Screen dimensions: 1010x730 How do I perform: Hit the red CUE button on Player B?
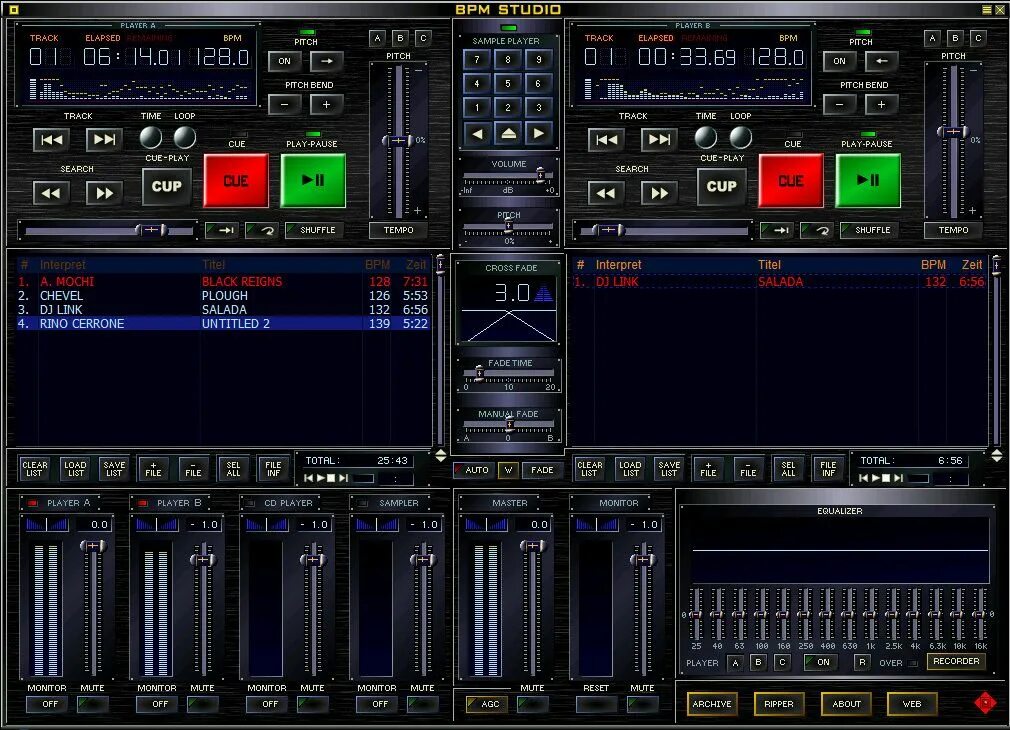[x=790, y=180]
